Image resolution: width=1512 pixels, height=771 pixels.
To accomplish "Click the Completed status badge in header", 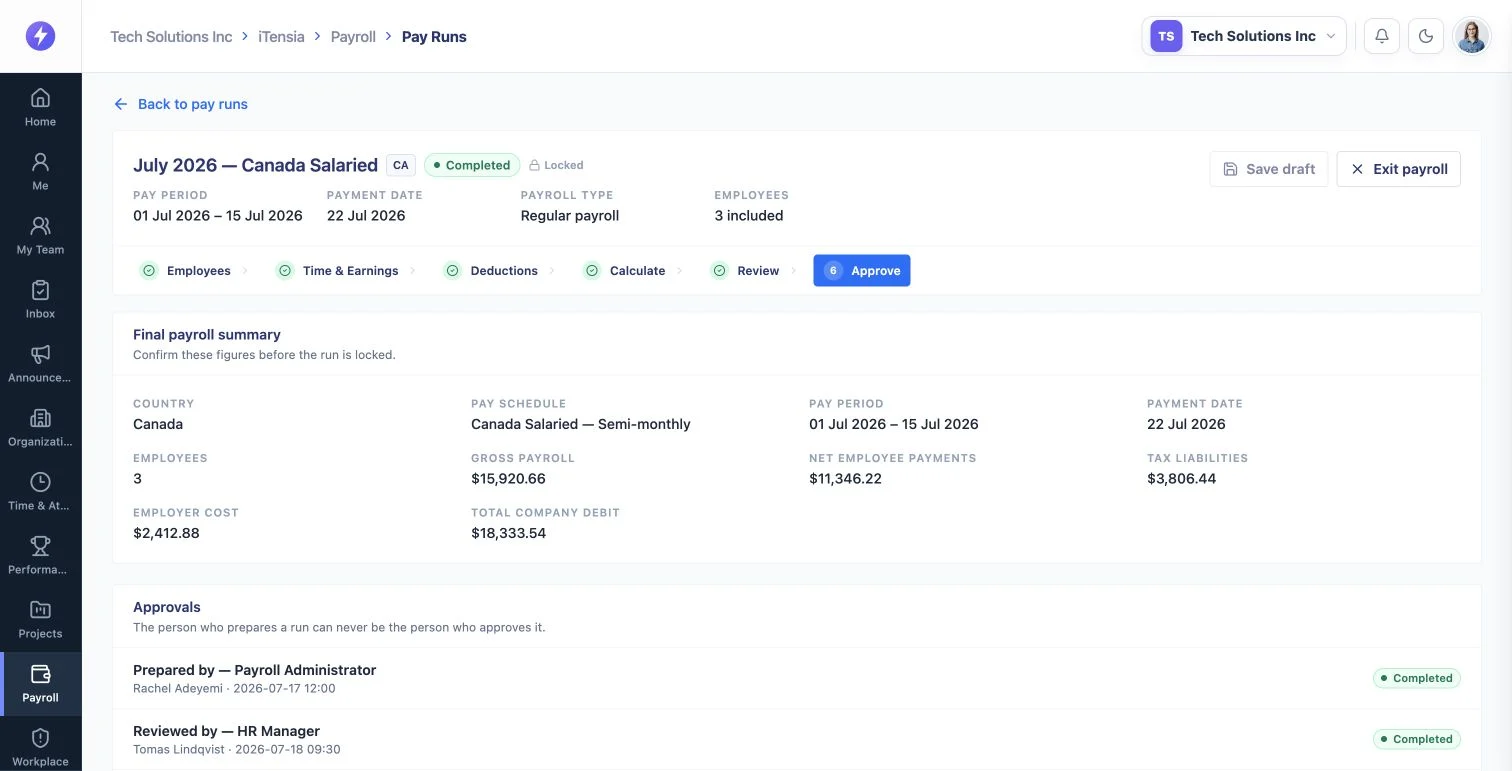I will (472, 165).
